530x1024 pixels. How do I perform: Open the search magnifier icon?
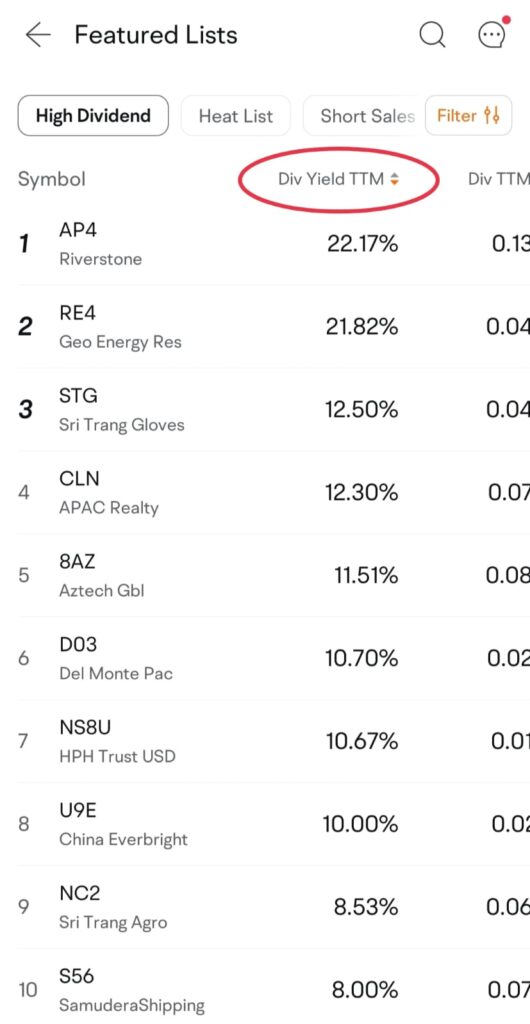pyautogui.click(x=432, y=35)
